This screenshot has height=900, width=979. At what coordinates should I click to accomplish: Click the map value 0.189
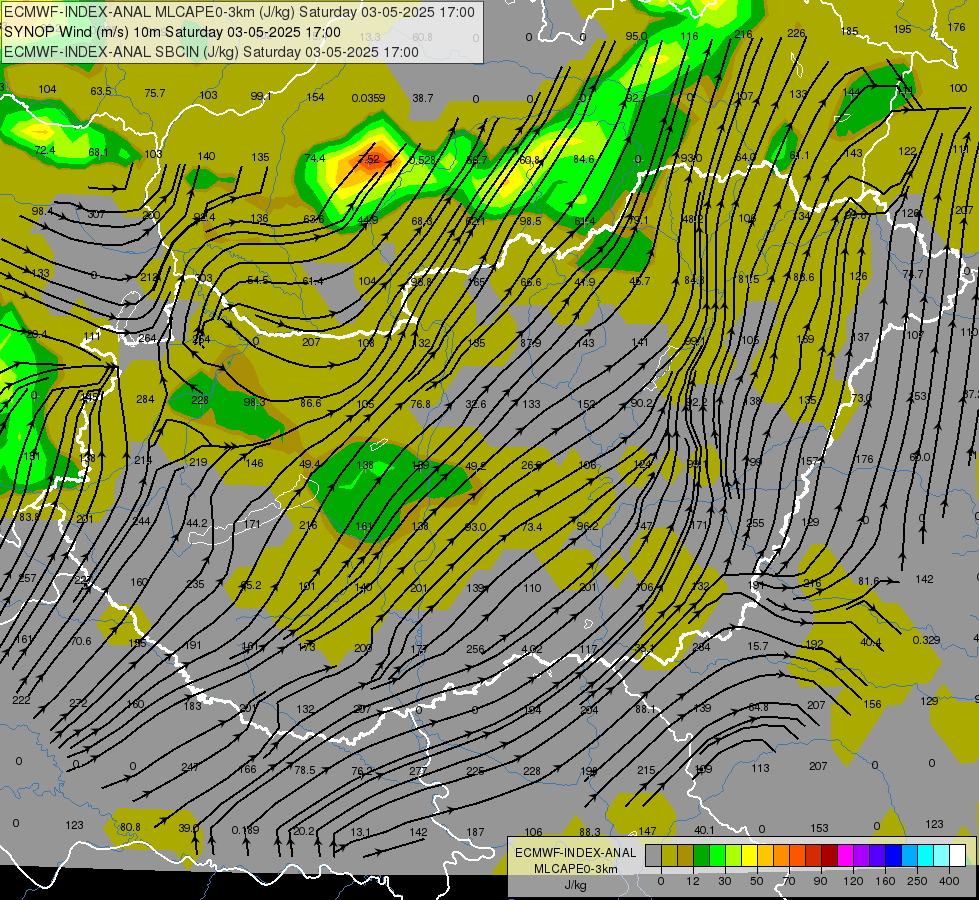pos(245,830)
